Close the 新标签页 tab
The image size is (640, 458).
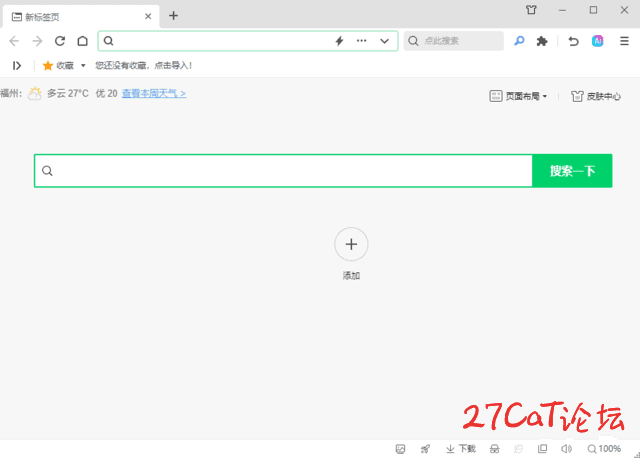tap(148, 16)
